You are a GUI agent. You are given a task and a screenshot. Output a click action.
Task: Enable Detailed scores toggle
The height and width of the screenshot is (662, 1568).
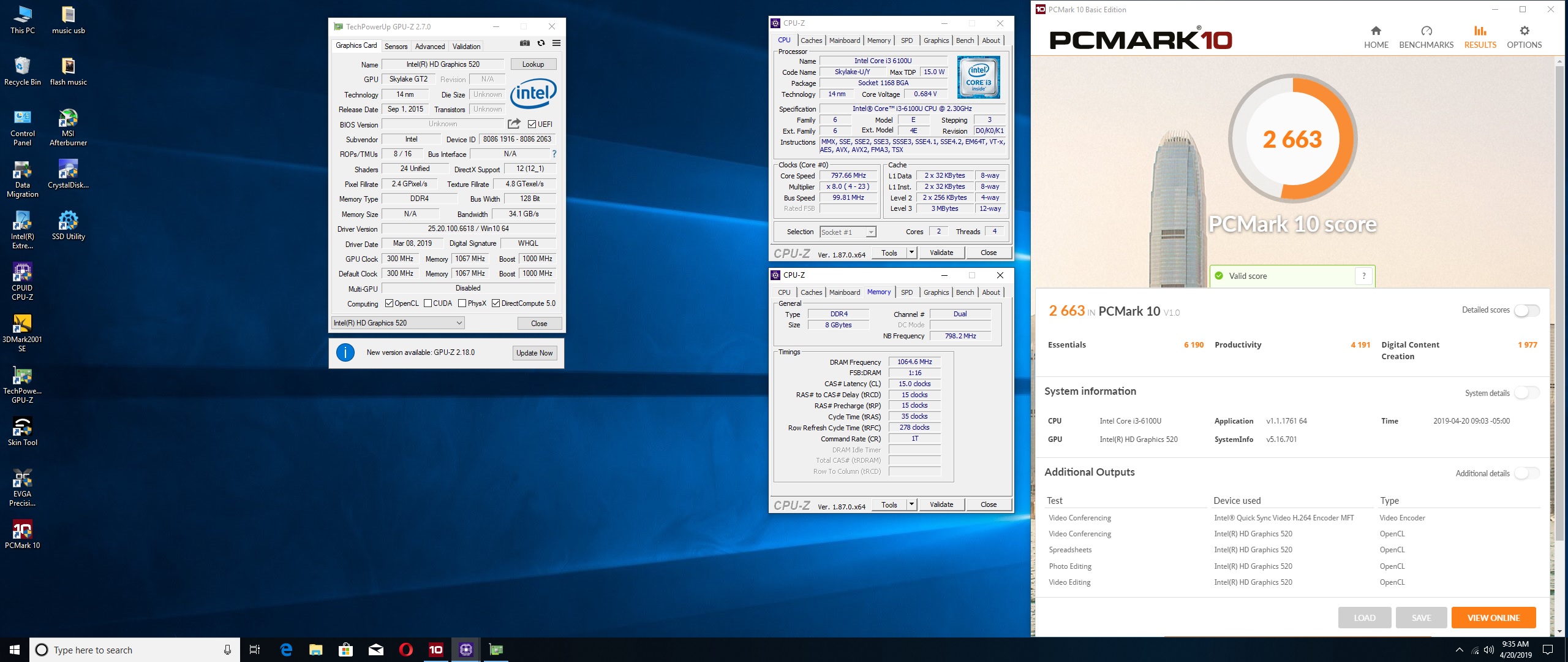pos(1526,310)
